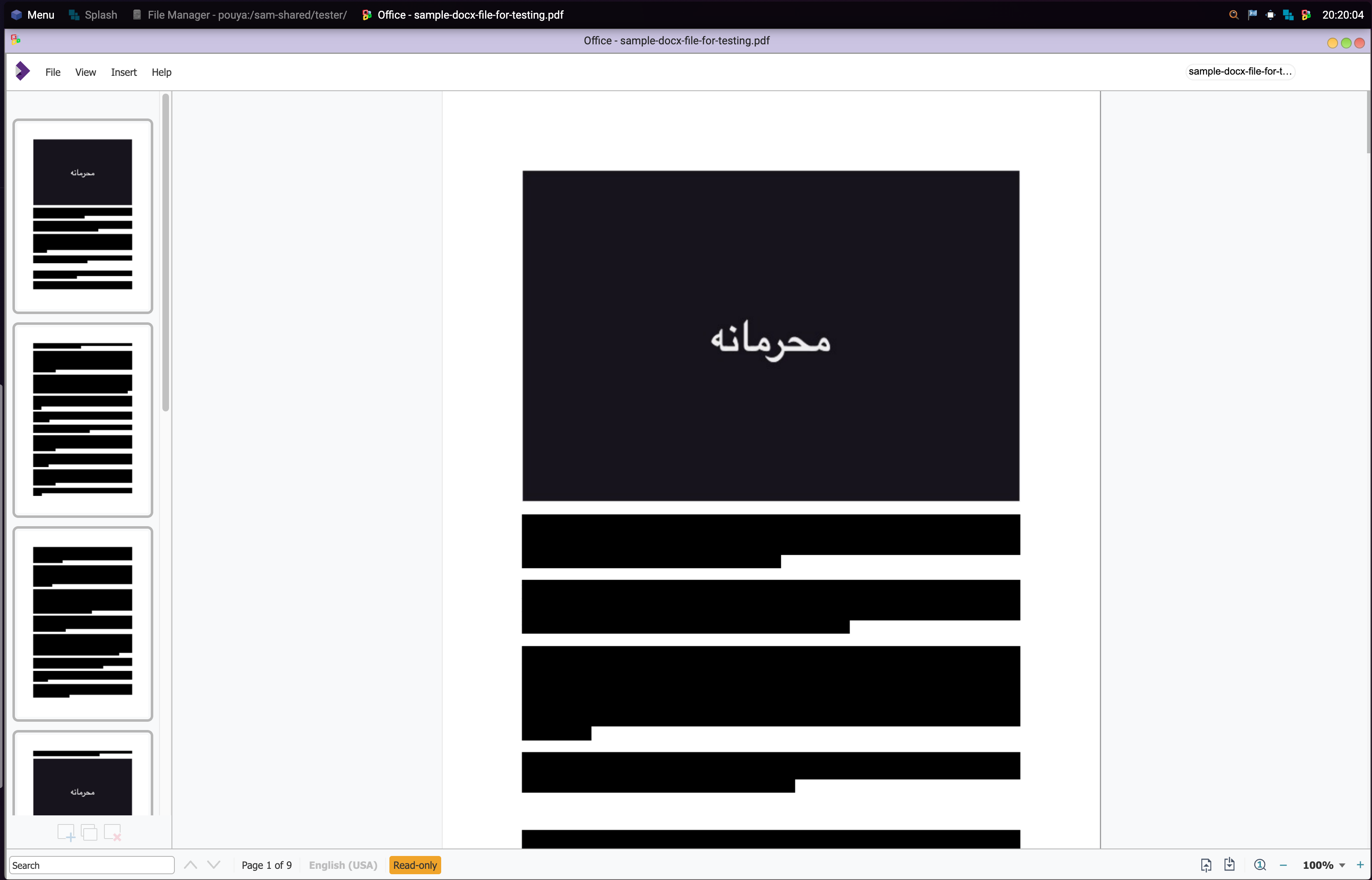Click the orange Read-only badge
Viewport: 1372px width, 880px height.
[415, 865]
